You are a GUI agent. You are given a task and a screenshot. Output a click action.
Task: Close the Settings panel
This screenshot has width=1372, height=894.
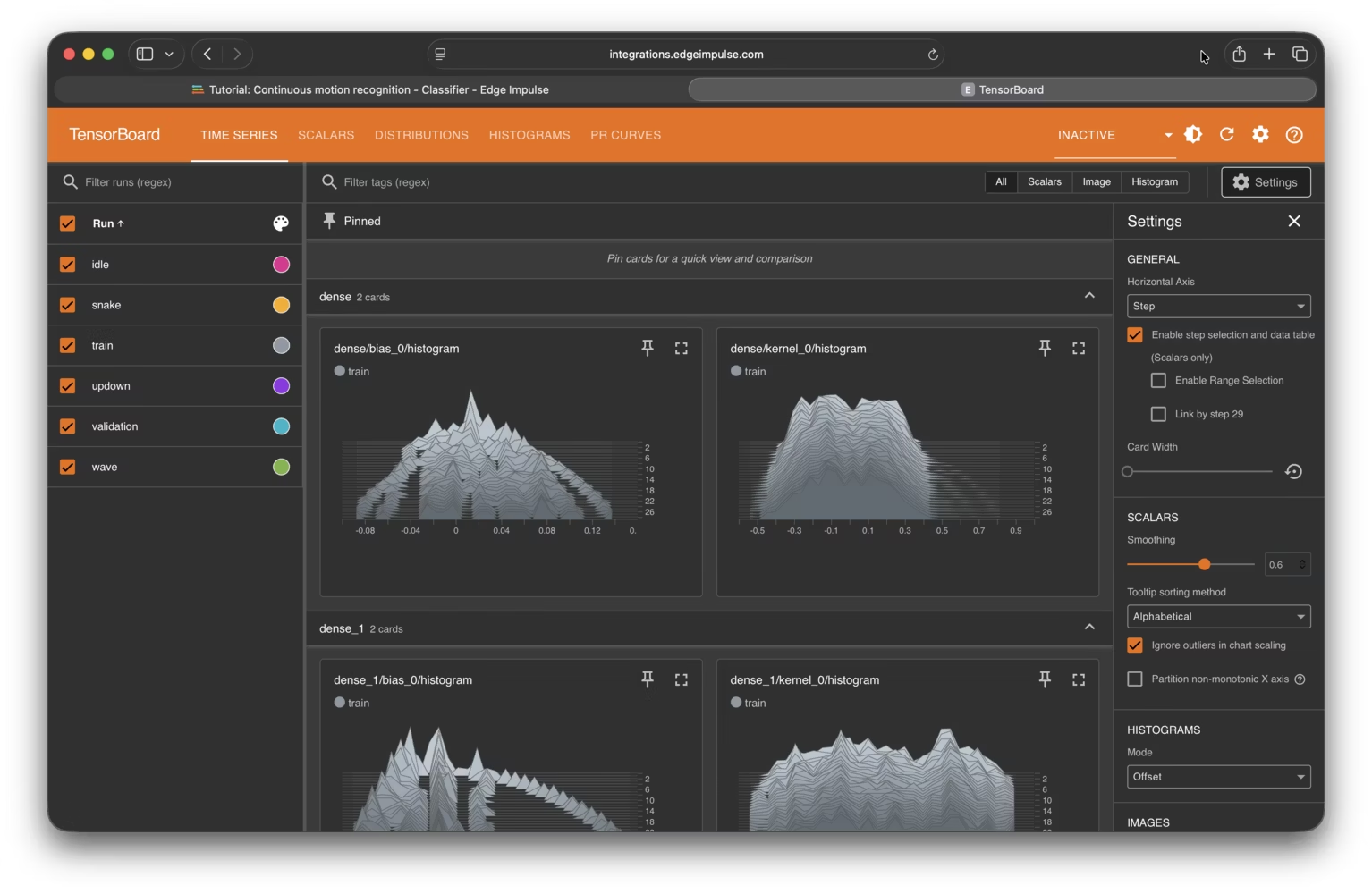[x=1294, y=221]
